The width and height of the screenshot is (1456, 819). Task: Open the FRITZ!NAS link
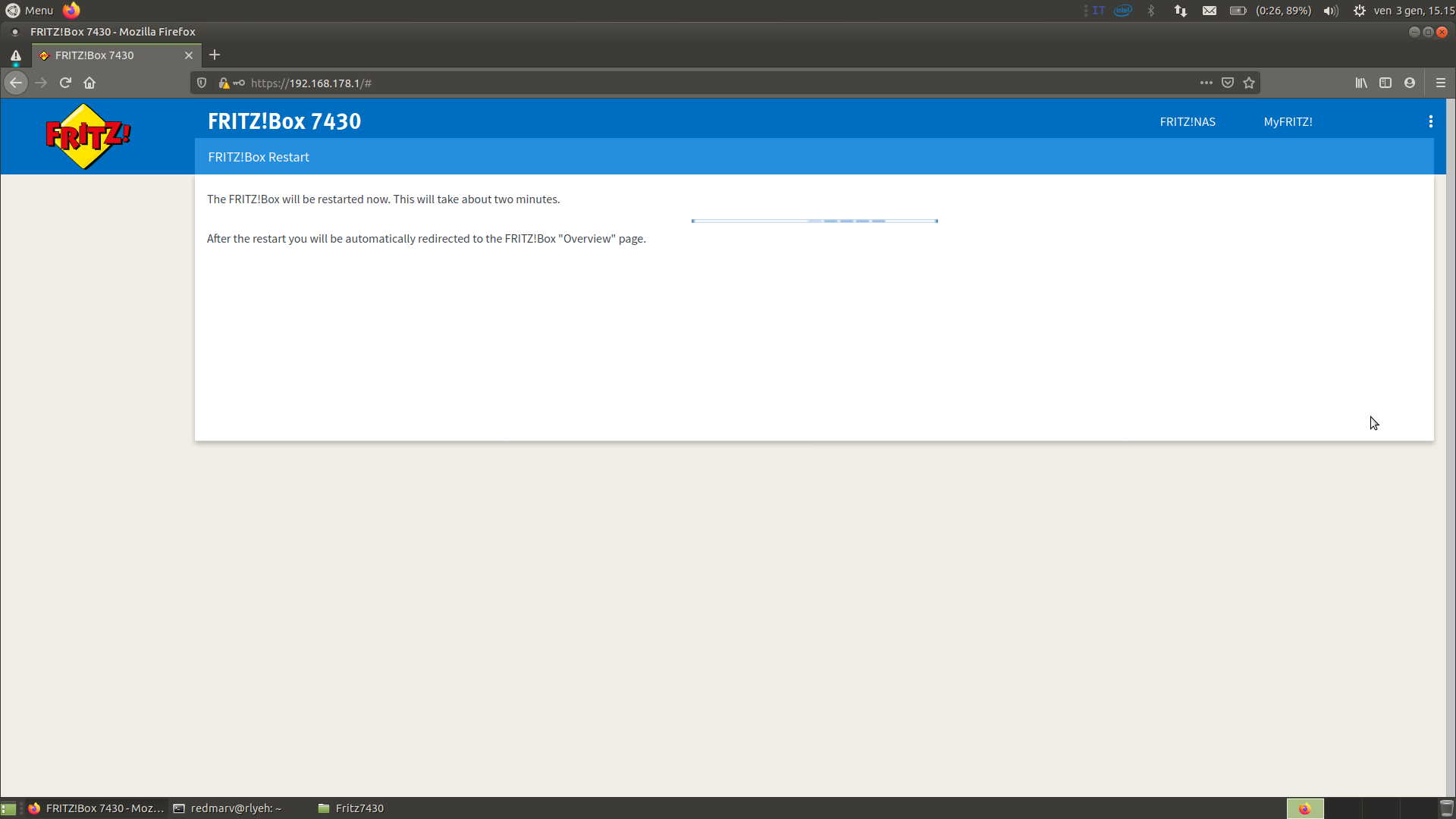click(x=1187, y=122)
